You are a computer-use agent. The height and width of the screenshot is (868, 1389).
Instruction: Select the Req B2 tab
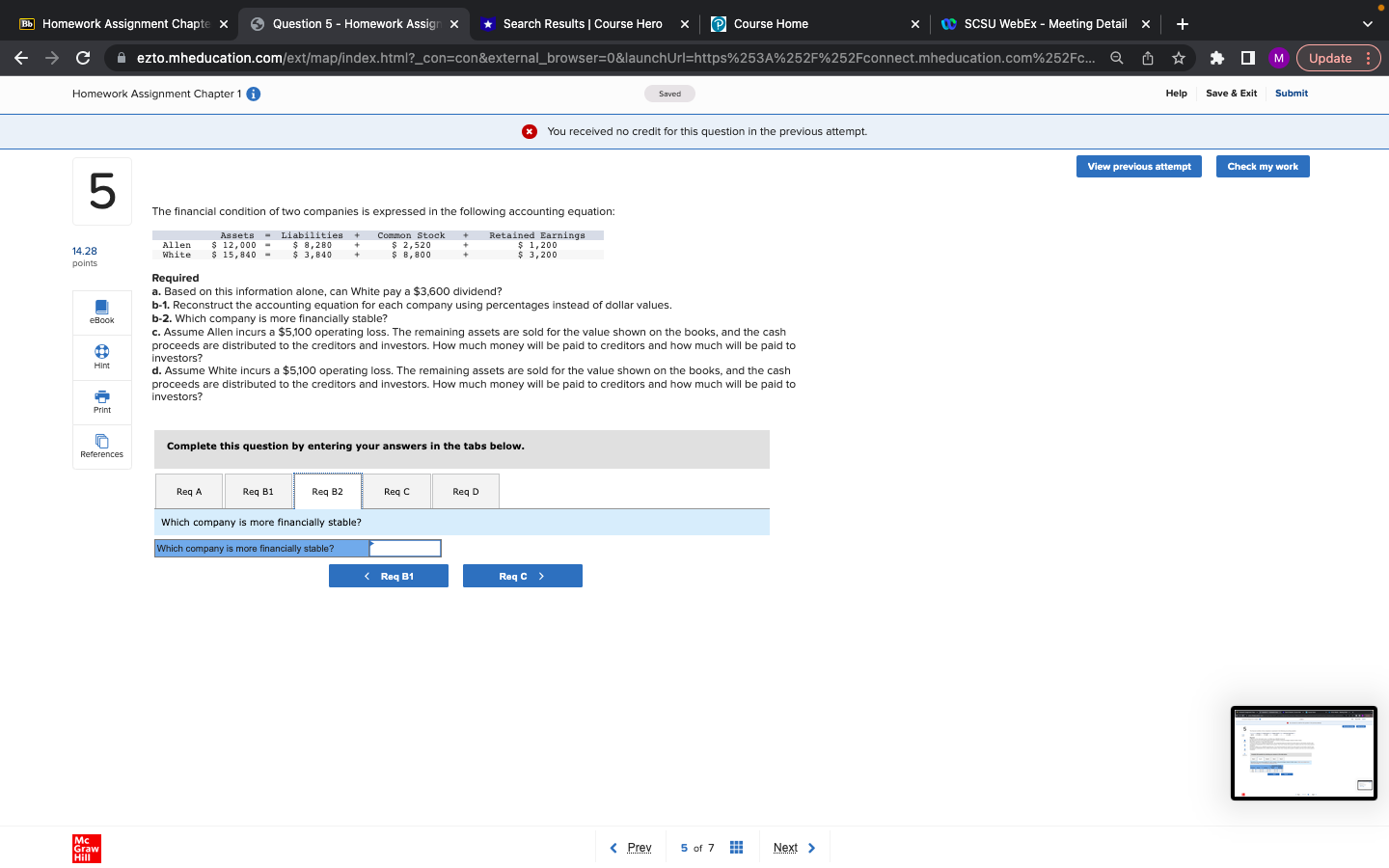pos(328,492)
